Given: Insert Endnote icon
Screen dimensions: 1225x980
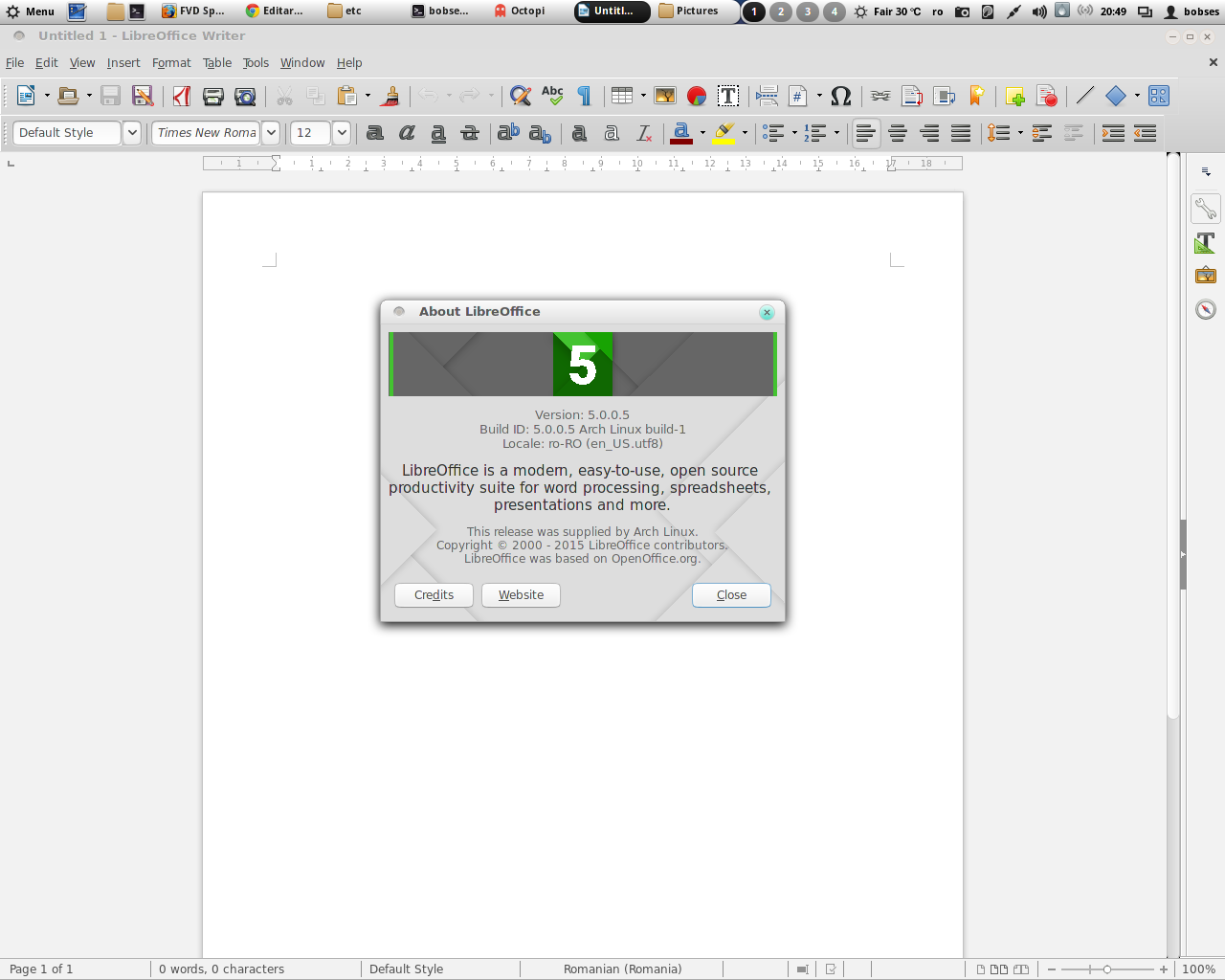Looking at the screenshot, I should pos(945,96).
